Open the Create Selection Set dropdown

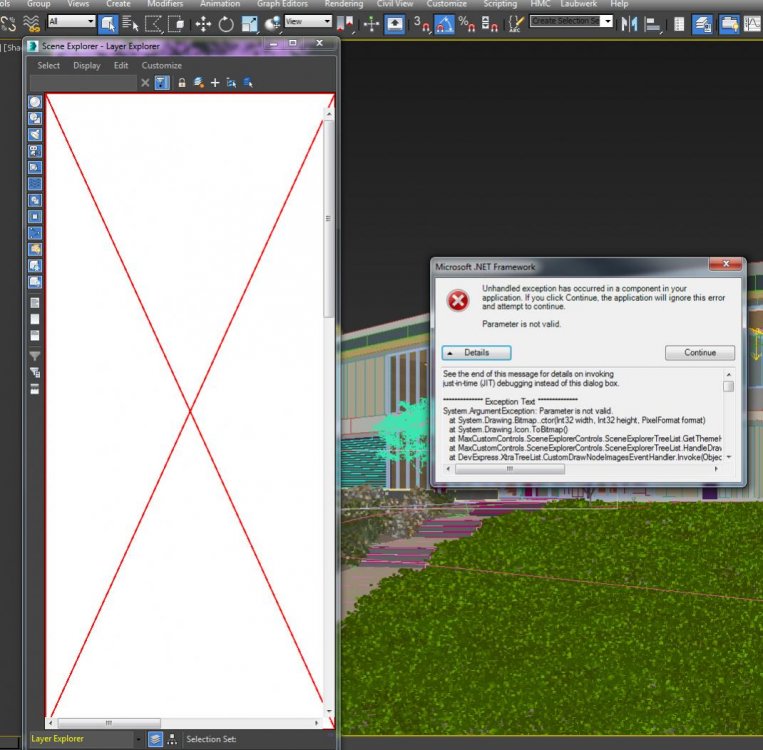tap(607, 21)
